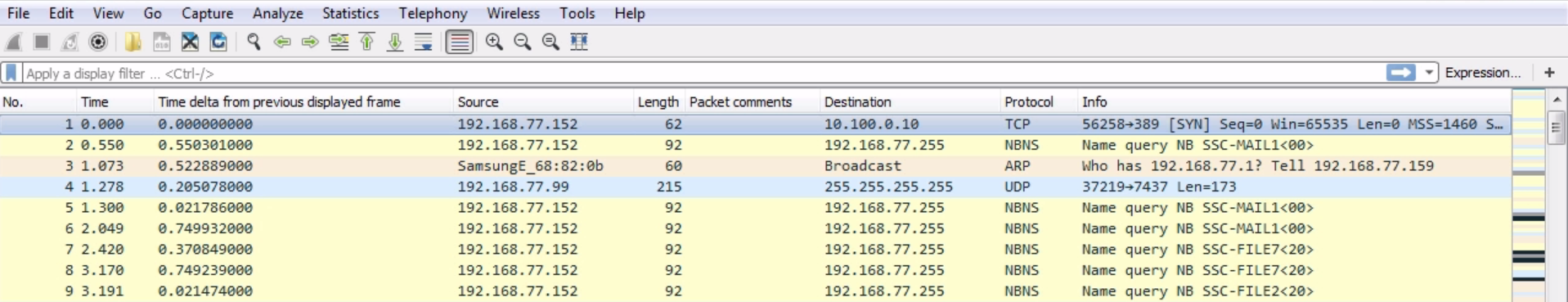The width and height of the screenshot is (1568, 302).
Task: Click the Find packet magnifier icon
Action: click(254, 42)
